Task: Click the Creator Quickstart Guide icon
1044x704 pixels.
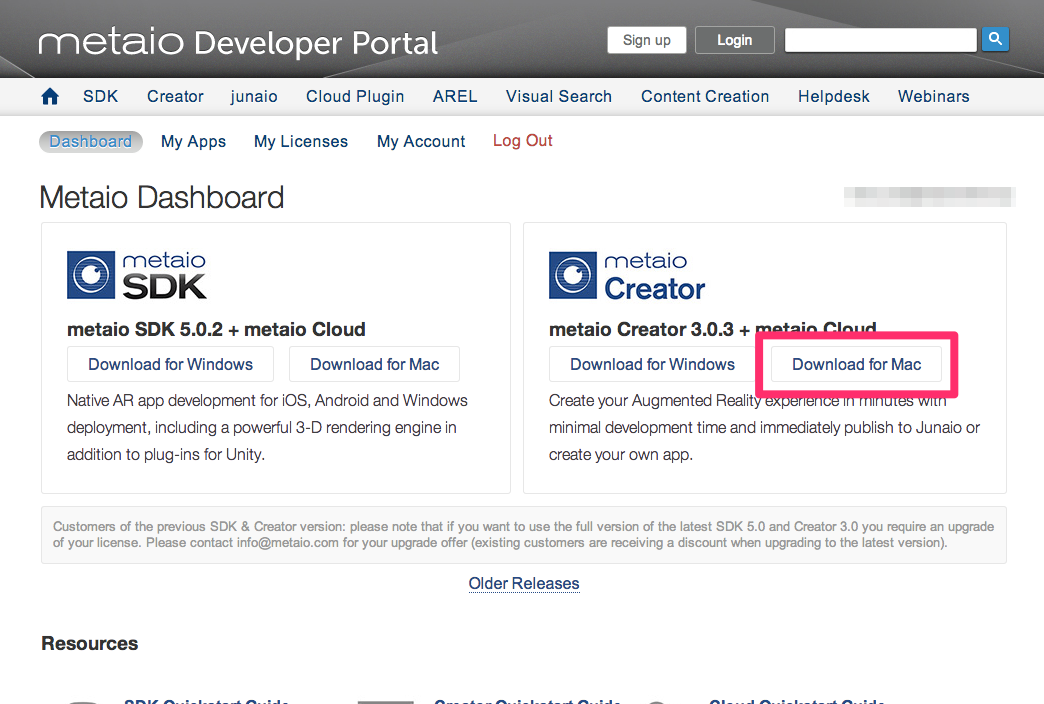Action: coord(386,700)
